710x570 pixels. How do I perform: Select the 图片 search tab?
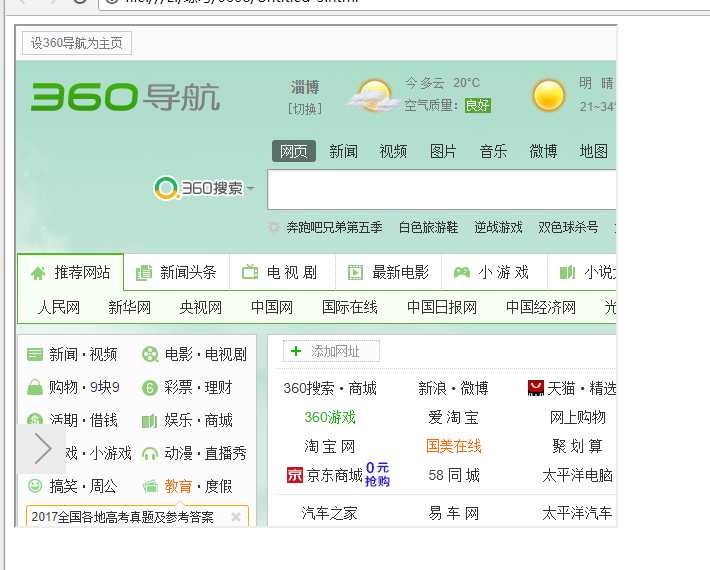(x=443, y=151)
